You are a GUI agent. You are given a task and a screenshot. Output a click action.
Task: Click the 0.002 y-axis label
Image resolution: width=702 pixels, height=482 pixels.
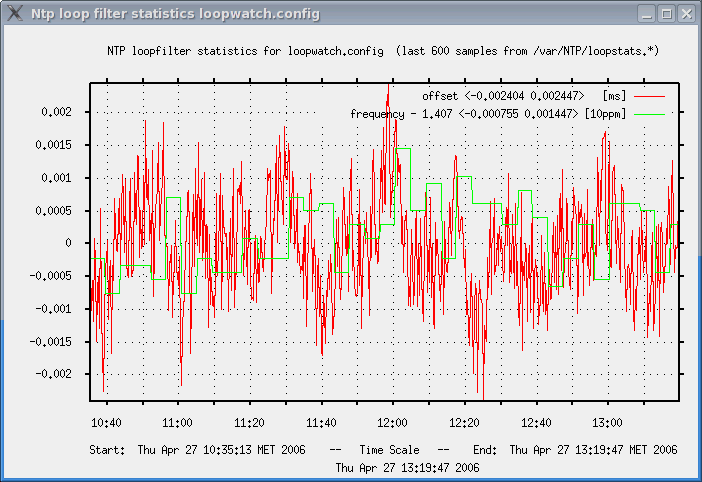point(56,112)
